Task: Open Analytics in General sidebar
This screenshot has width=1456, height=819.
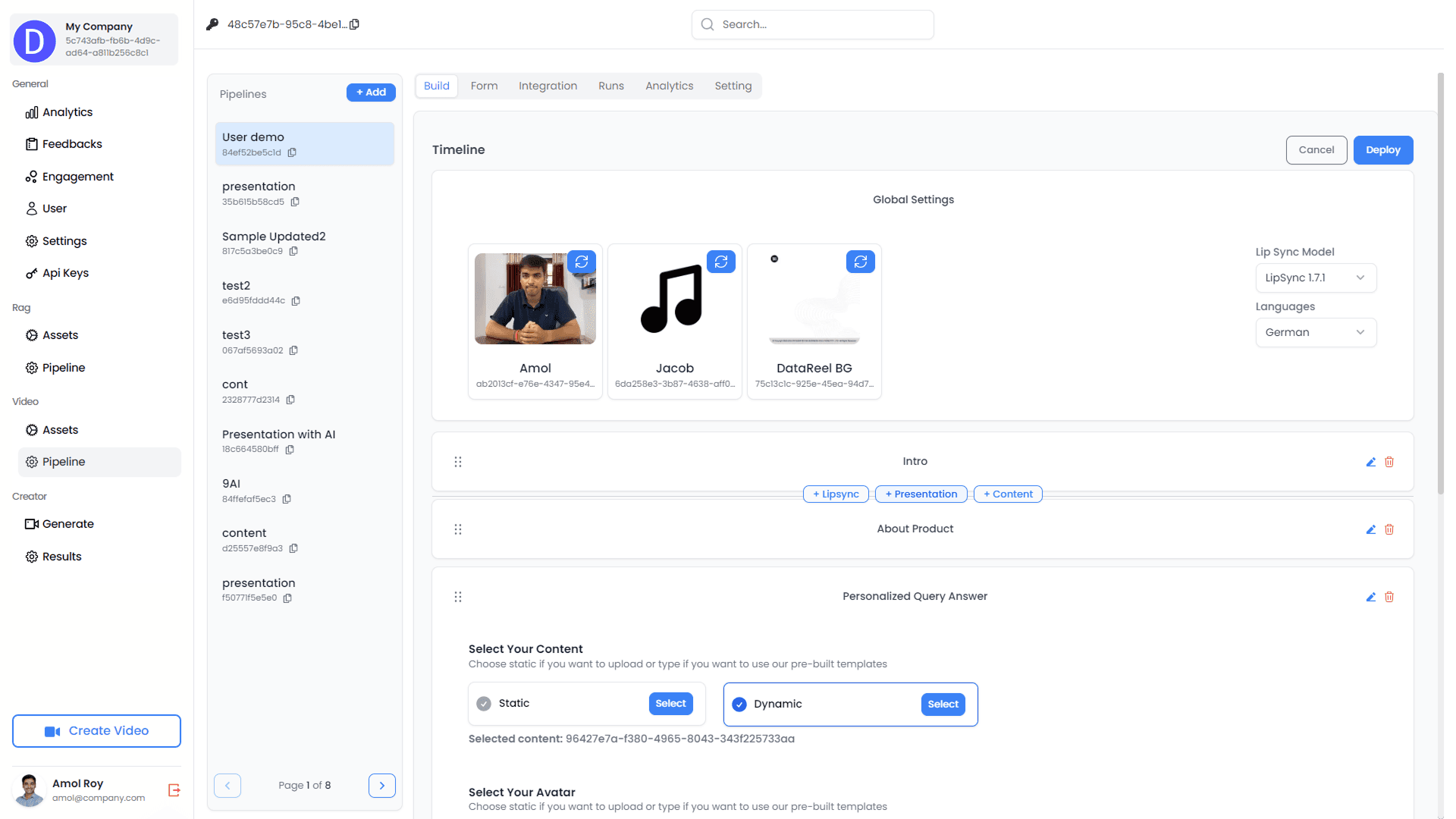Action: pos(59,112)
